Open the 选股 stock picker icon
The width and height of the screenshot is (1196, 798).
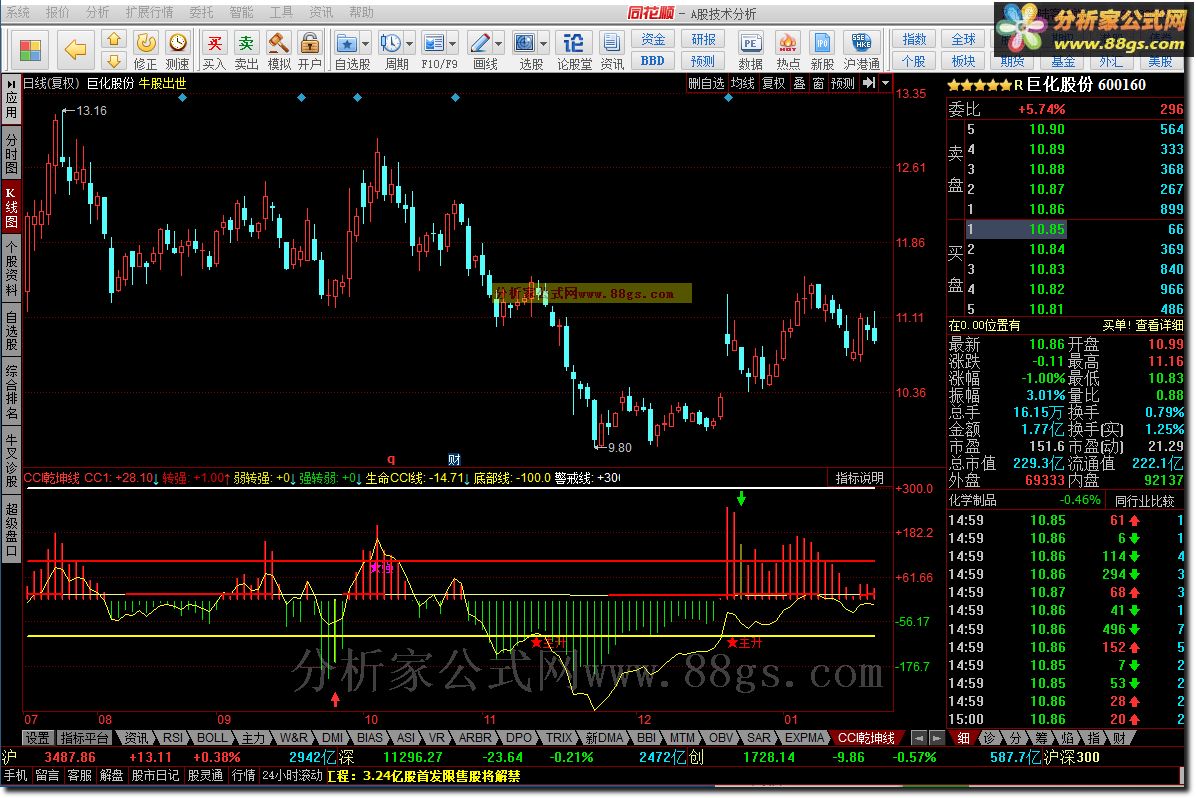tap(525, 43)
